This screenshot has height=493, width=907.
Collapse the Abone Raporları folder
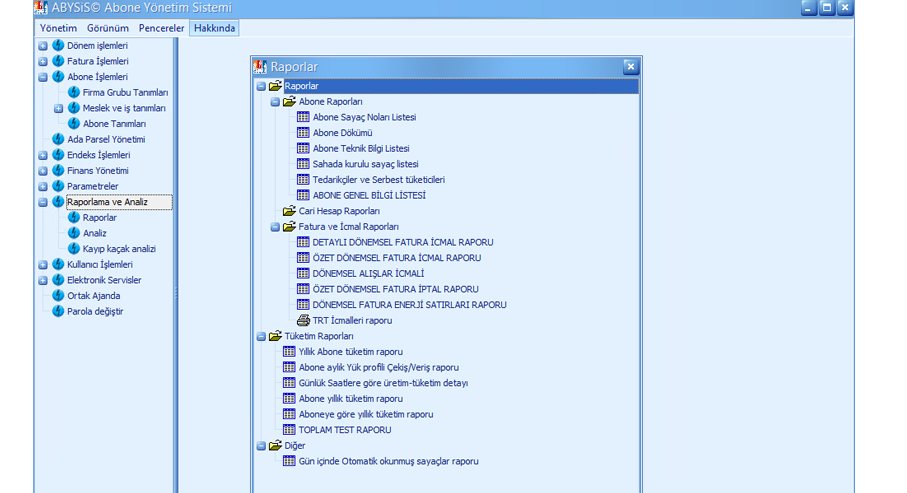(275, 102)
